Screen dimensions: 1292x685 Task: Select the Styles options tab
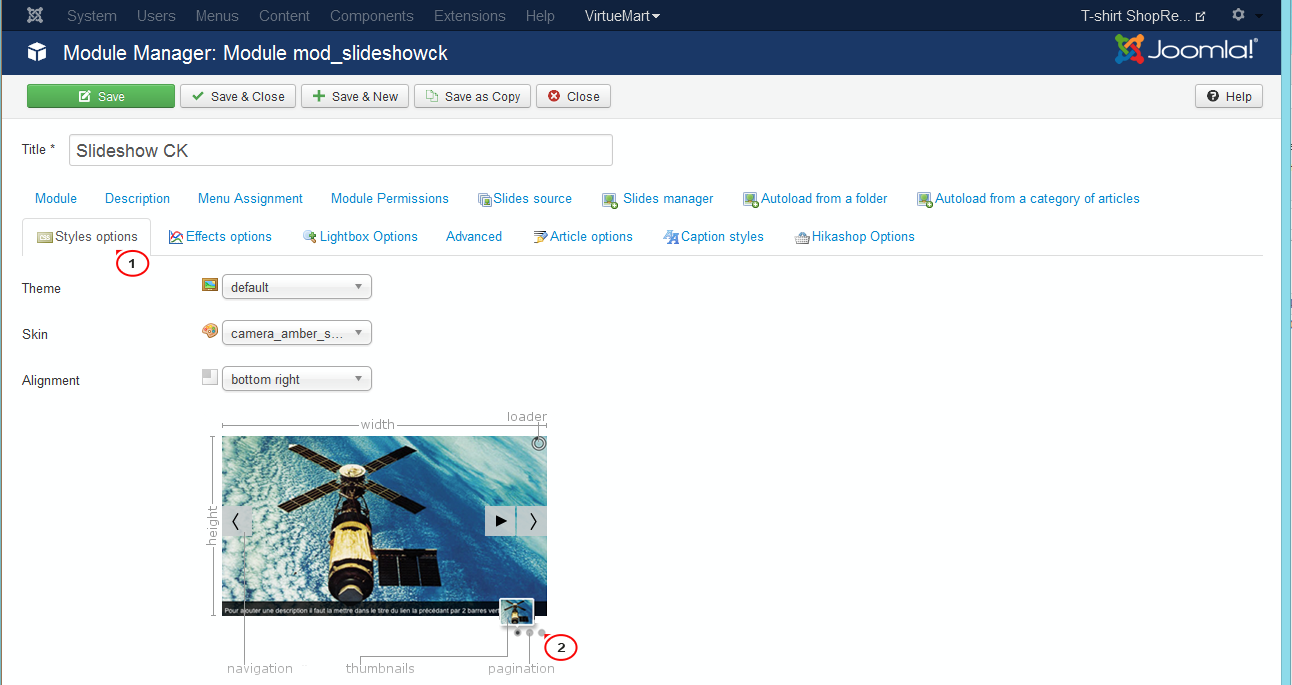point(87,237)
